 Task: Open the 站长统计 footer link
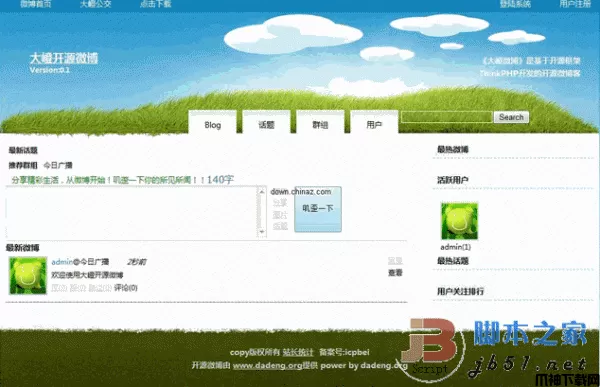(298, 352)
